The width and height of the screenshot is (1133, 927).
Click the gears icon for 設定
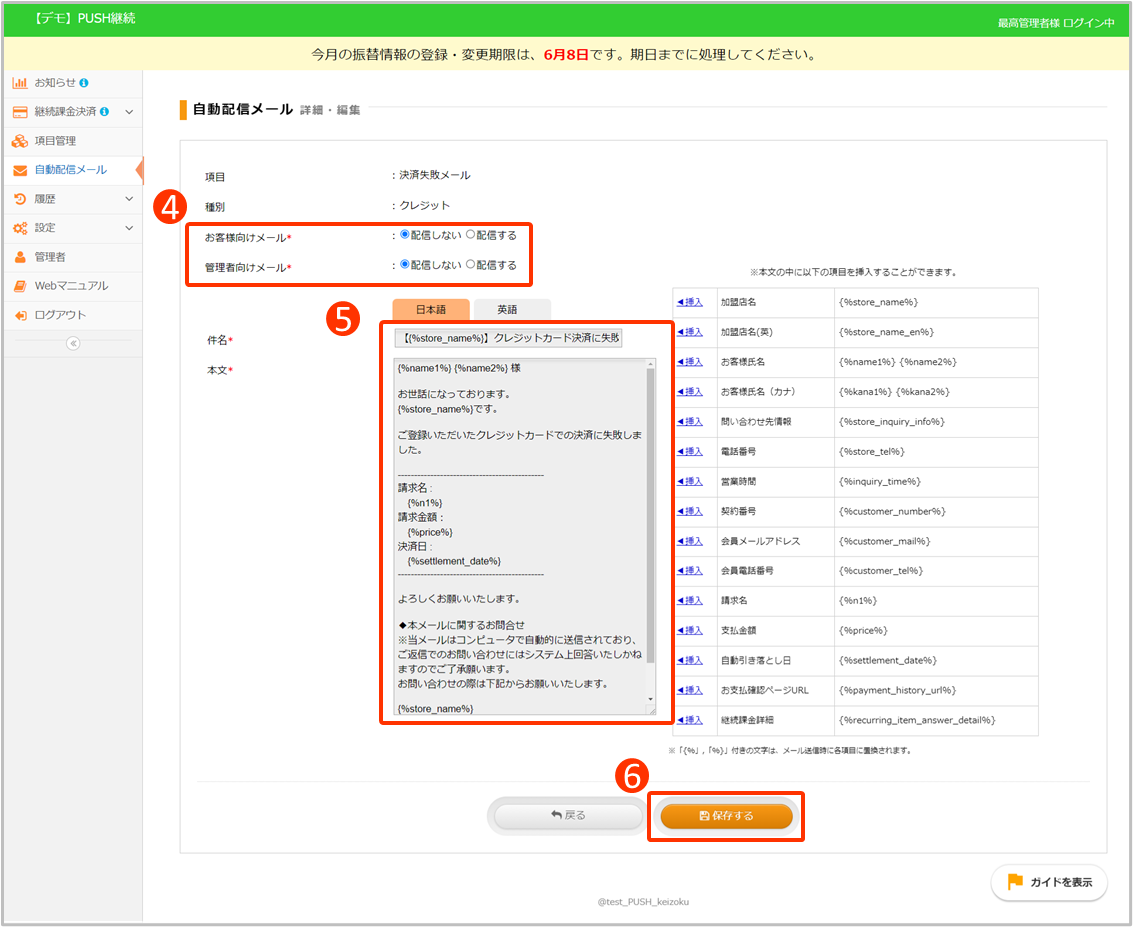pyautogui.click(x=20, y=228)
